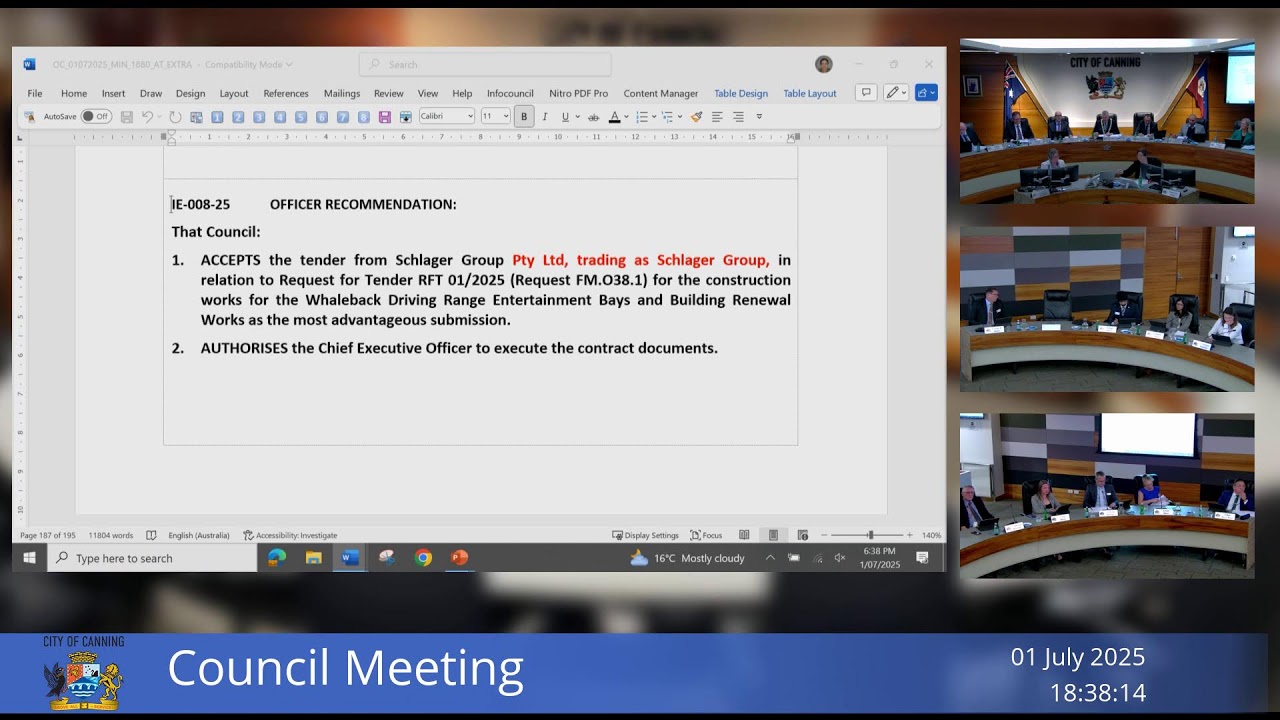Click the purple Save icon in toolbar
1280x720 pixels.
pos(384,117)
